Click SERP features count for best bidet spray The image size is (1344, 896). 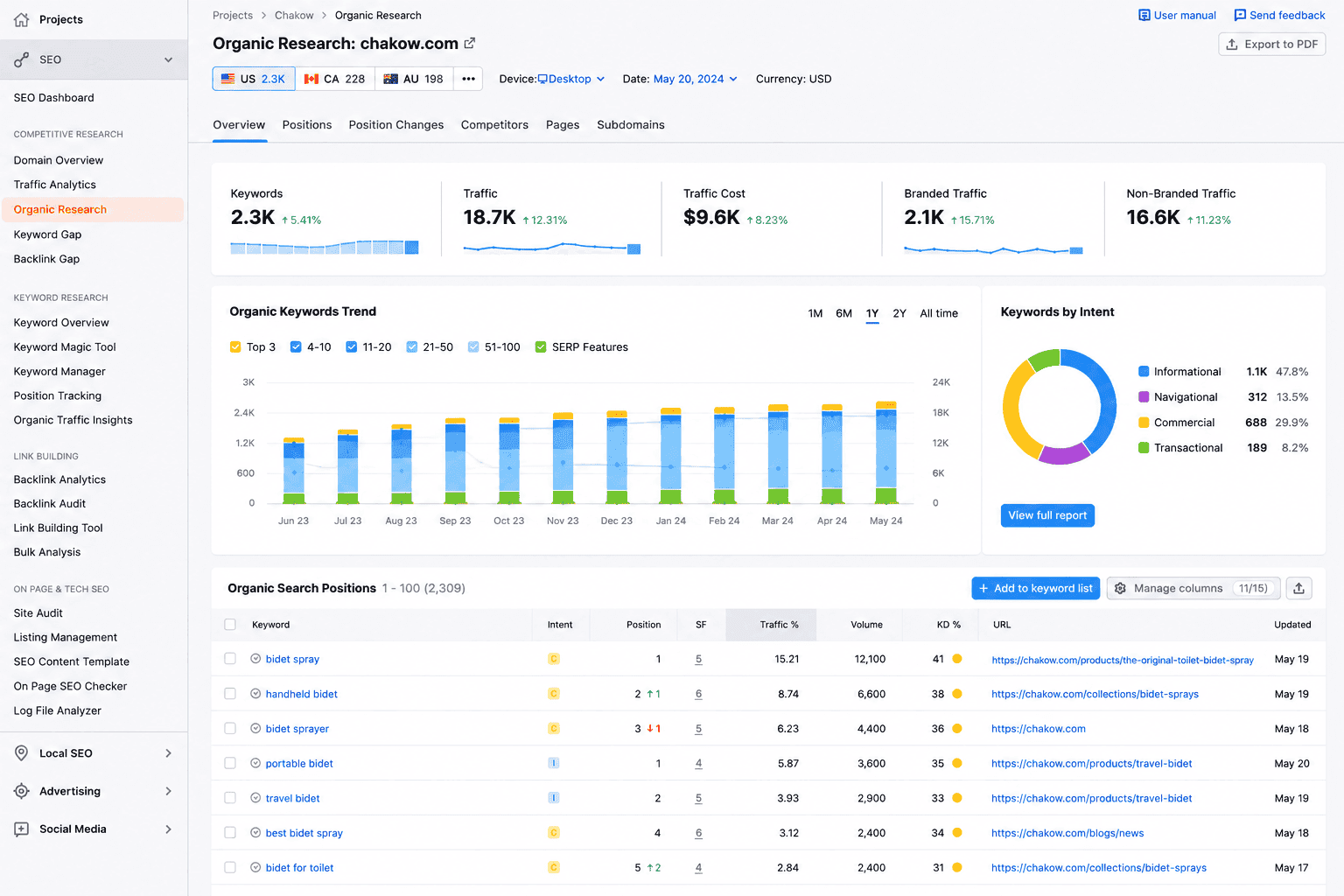click(x=698, y=833)
